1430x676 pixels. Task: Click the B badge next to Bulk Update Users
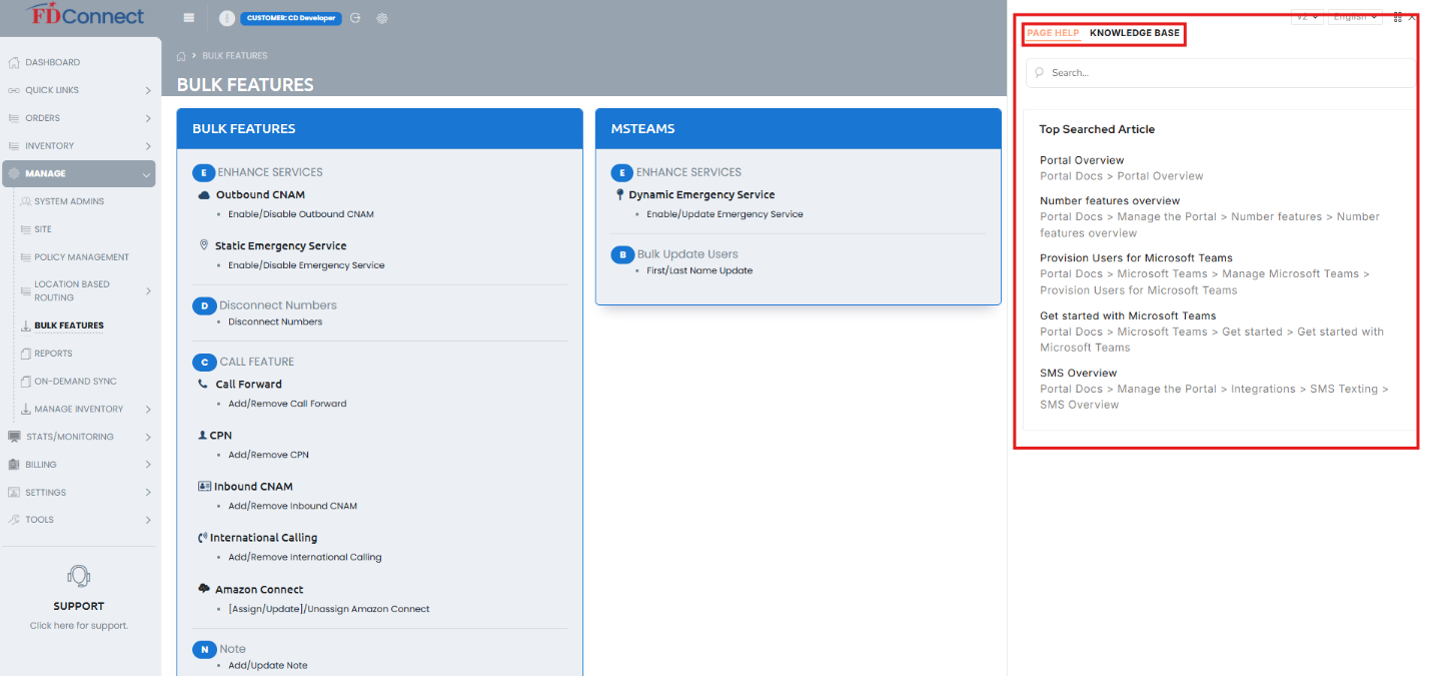click(623, 254)
